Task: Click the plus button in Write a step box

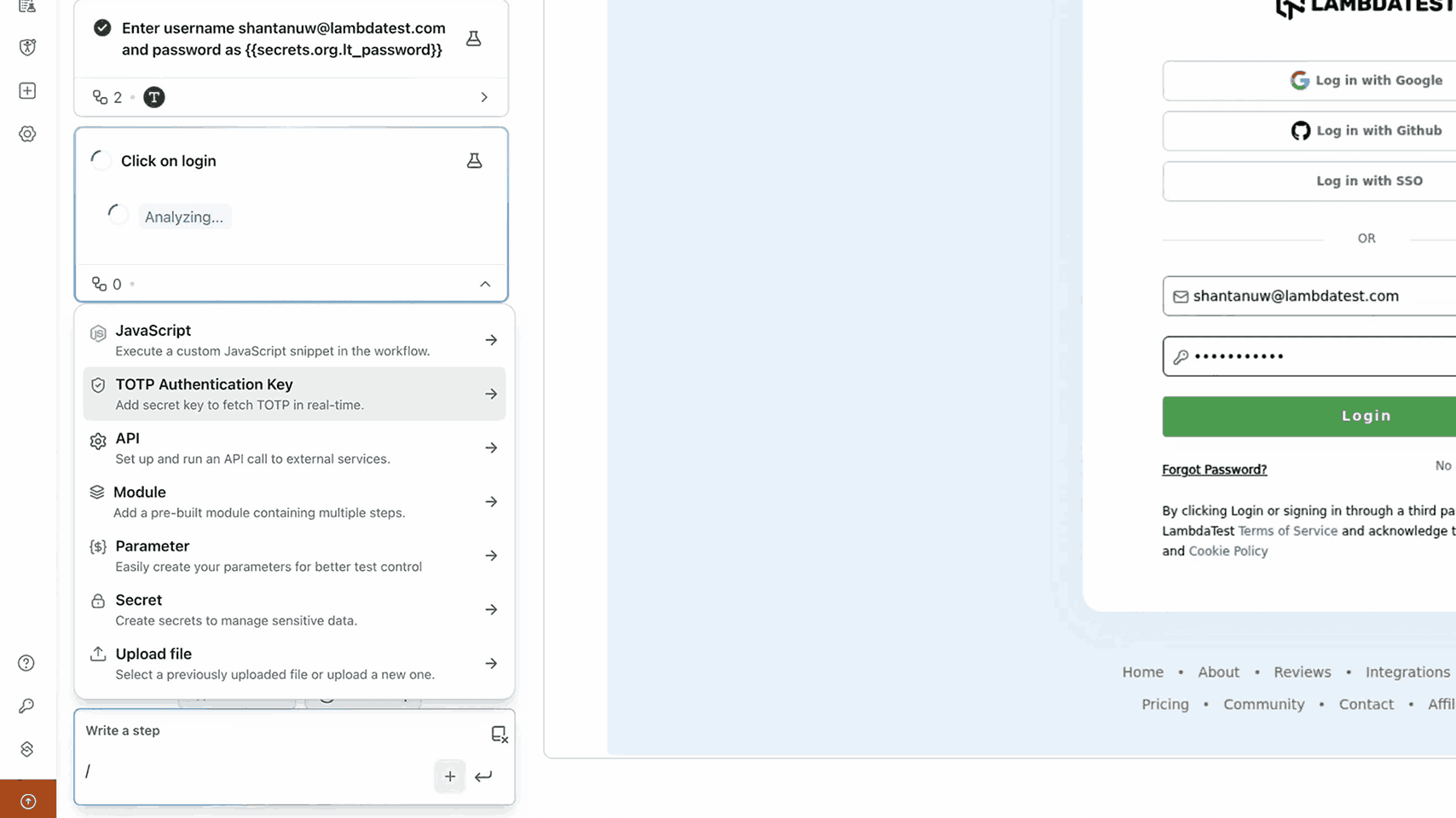Action: pos(450,776)
